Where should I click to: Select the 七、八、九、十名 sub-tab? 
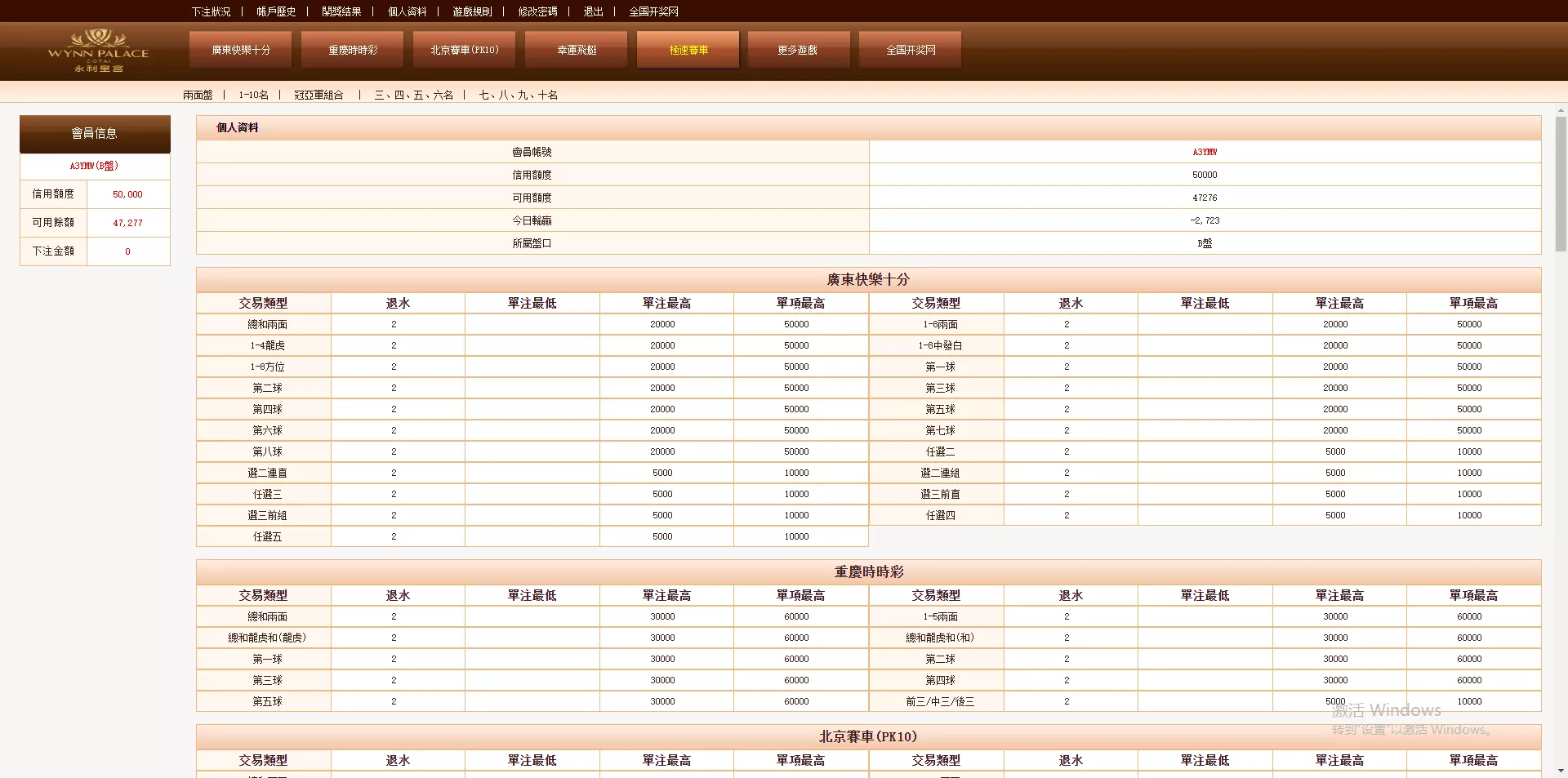[518, 96]
